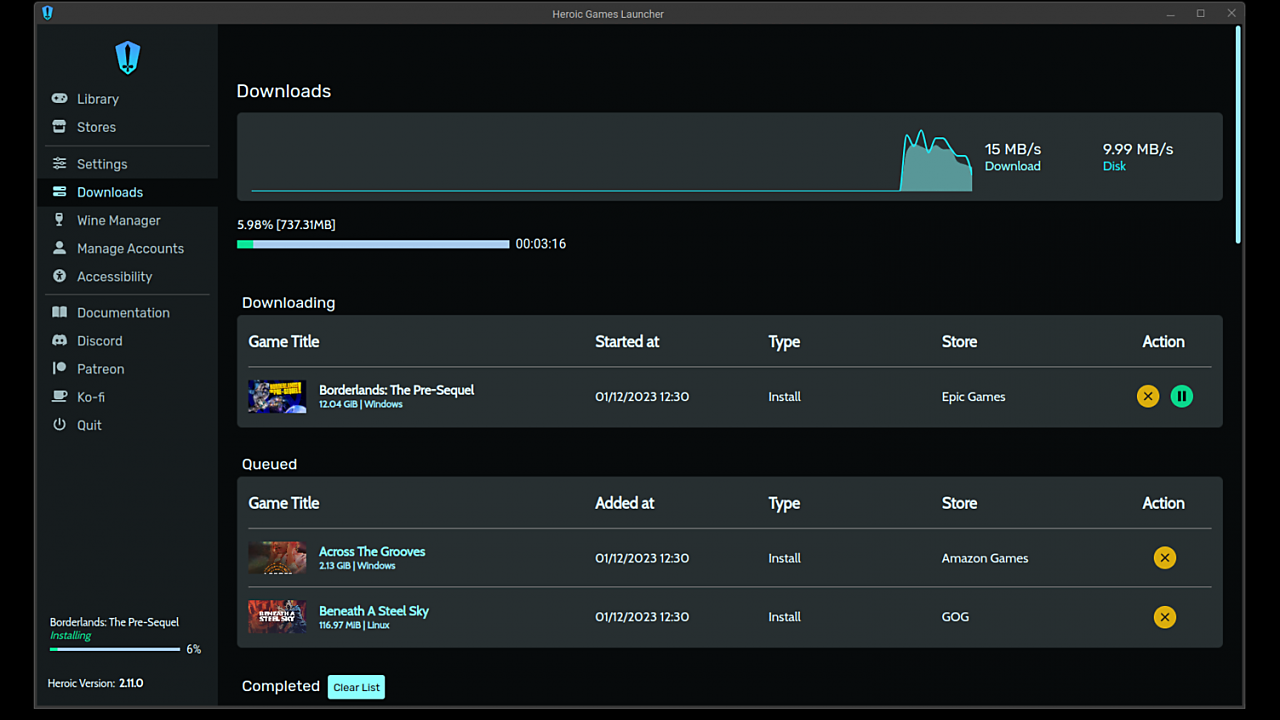
Task: Click the Added at column header
Action: pos(624,504)
